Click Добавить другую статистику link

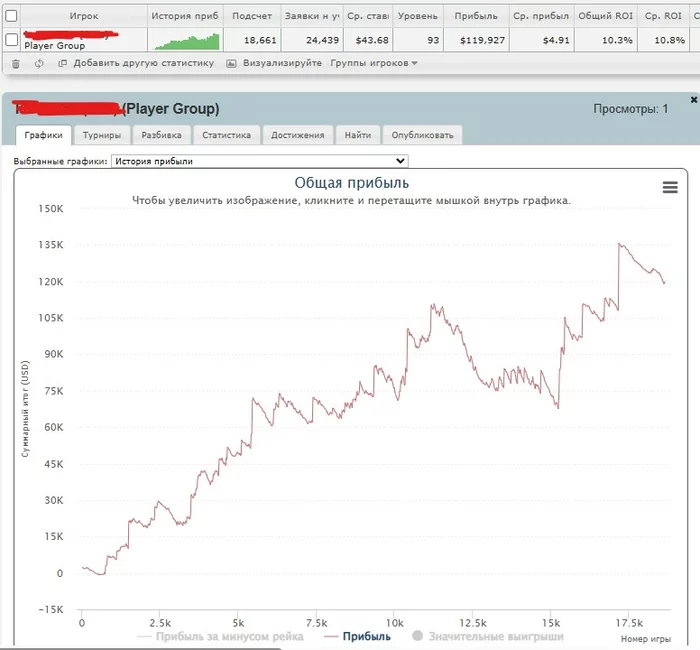pos(144,63)
